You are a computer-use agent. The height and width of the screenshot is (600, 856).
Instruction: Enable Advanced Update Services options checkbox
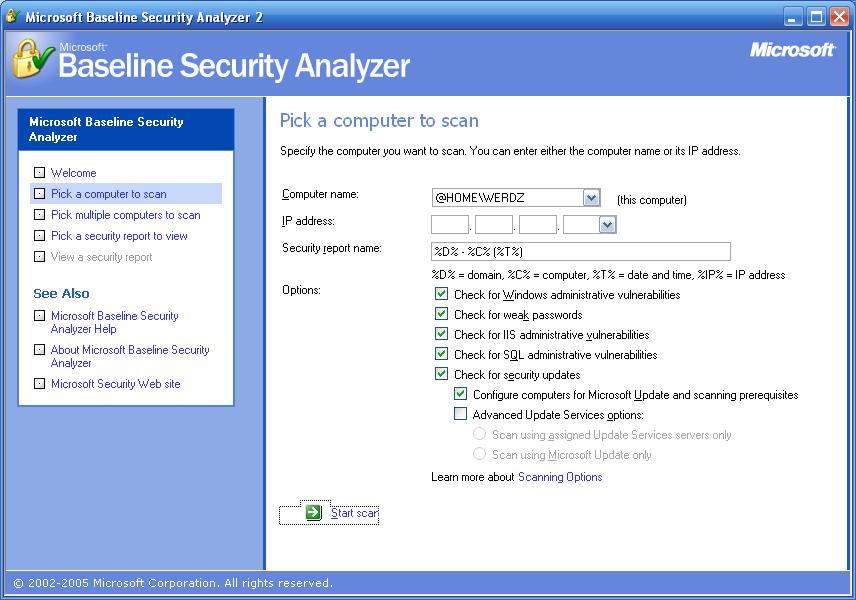460,414
